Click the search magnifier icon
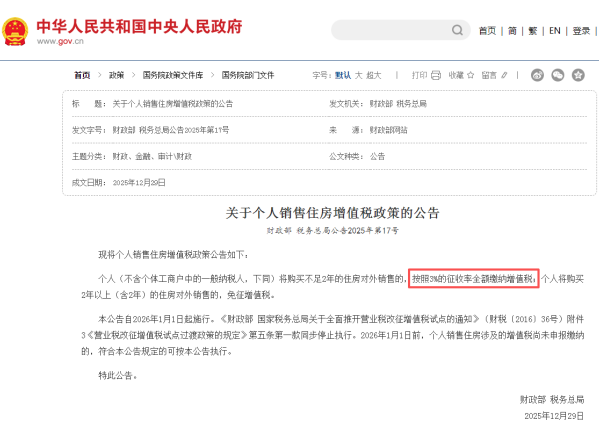Viewport: 599px width, 425px height. 457,30
